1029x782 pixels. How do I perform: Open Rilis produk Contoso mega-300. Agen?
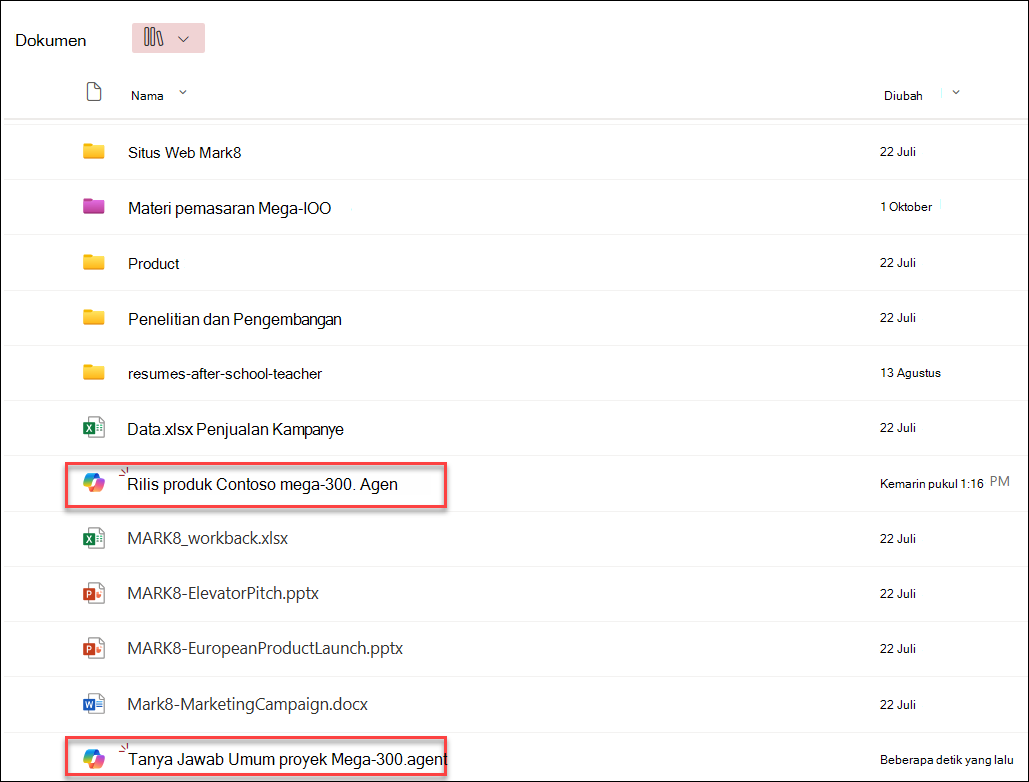[x=262, y=485]
